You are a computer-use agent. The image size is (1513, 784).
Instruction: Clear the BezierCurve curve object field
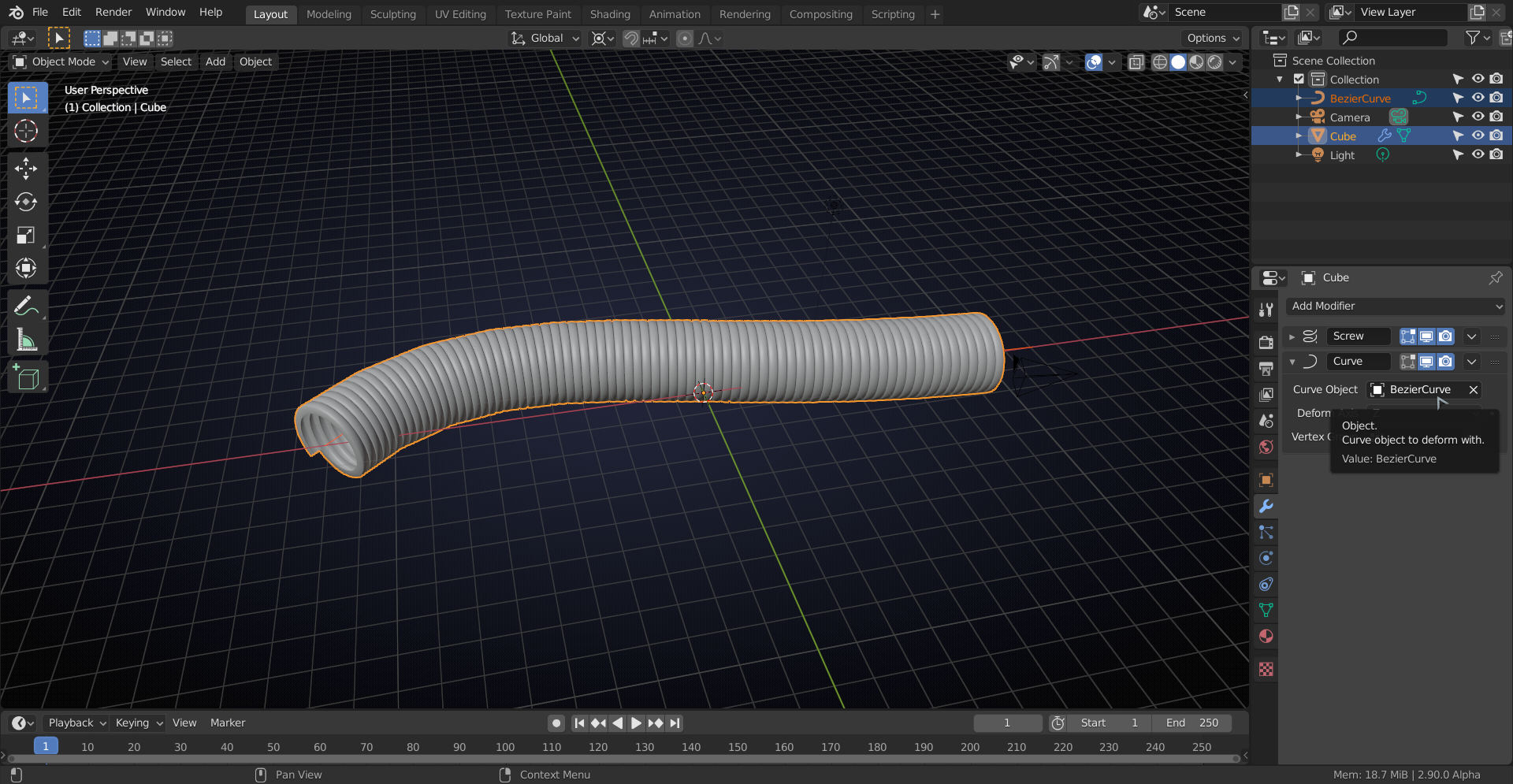1473,389
